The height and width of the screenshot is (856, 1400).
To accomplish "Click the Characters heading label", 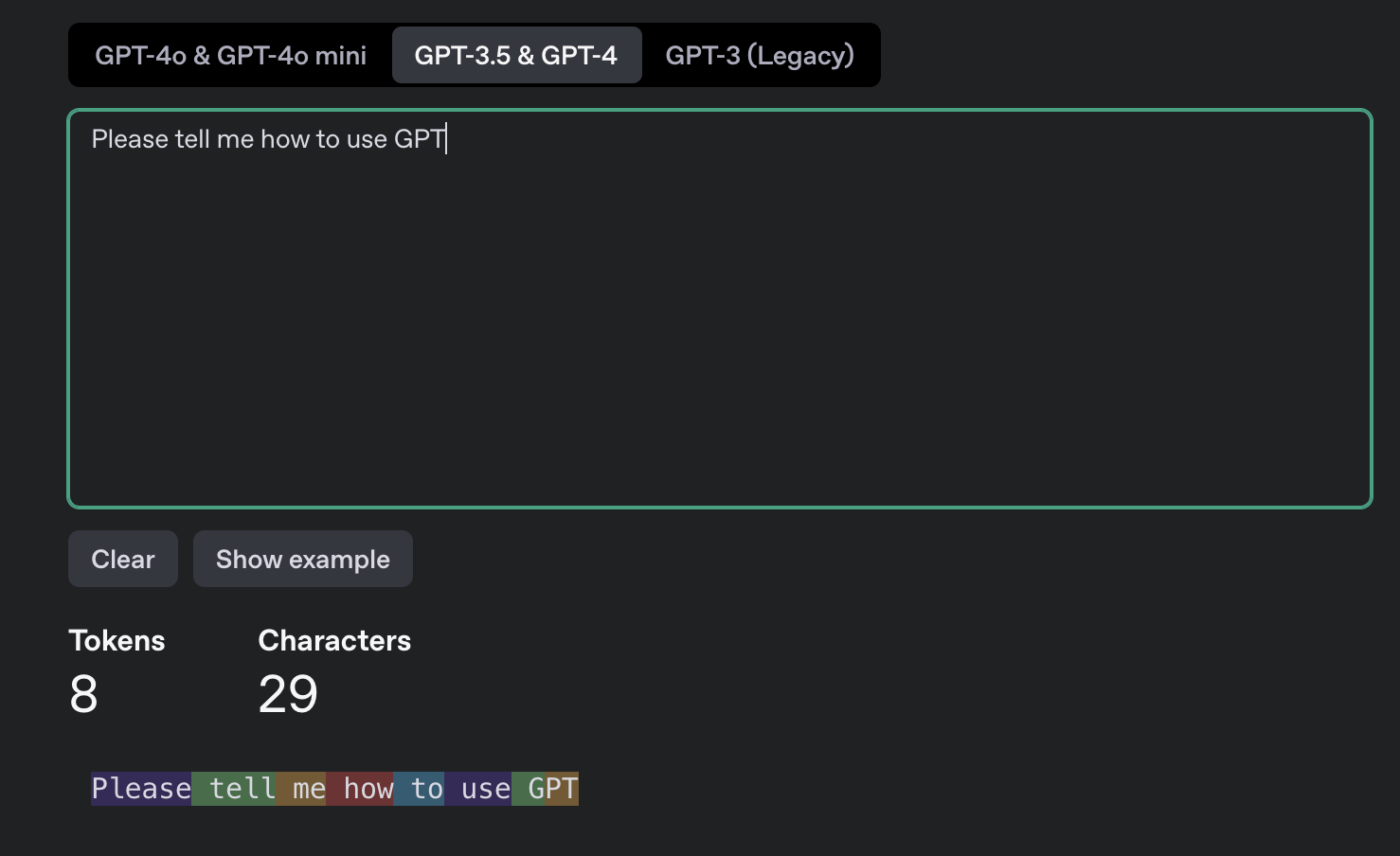I will (x=334, y=641).
